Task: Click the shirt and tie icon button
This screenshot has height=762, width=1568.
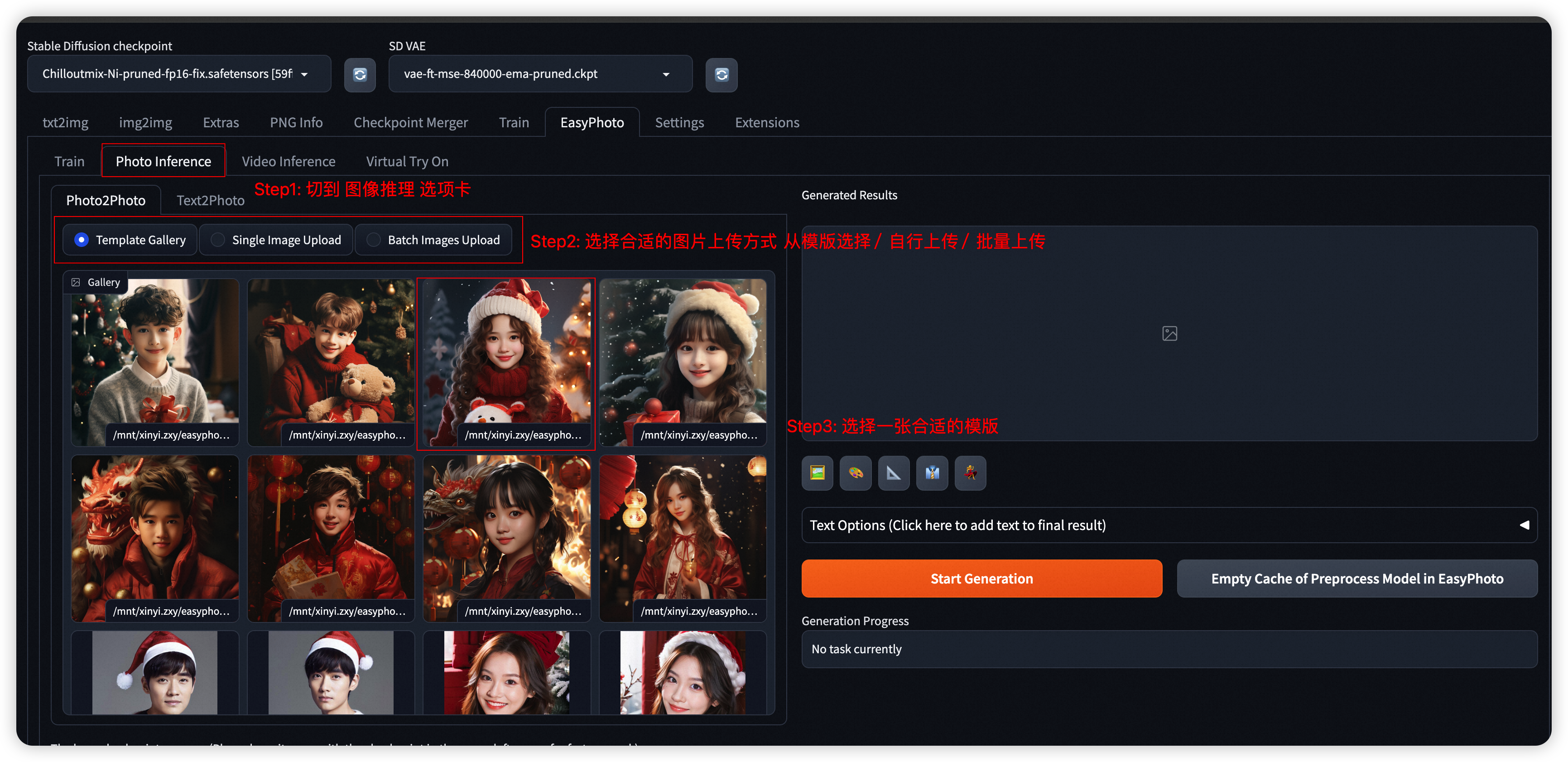Action: click(x=932, y=473)
